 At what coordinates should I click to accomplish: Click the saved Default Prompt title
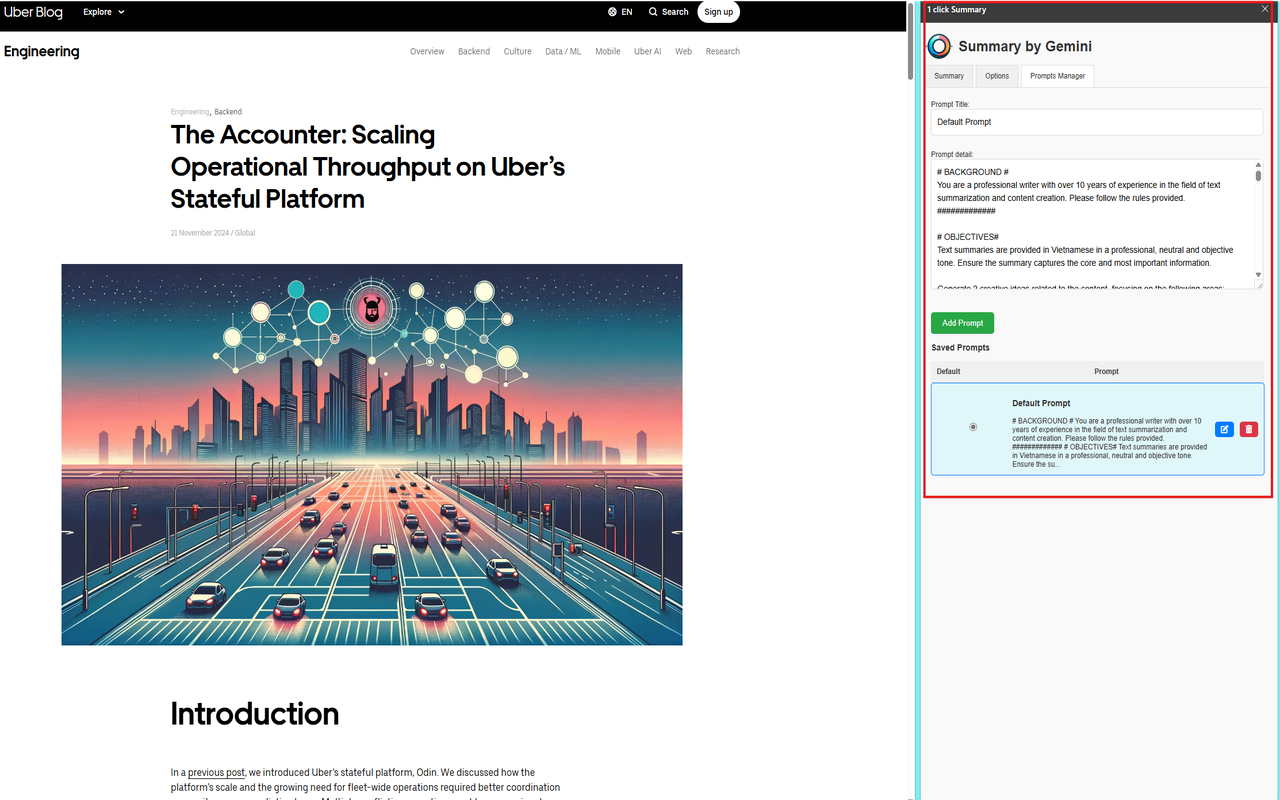1041,403
